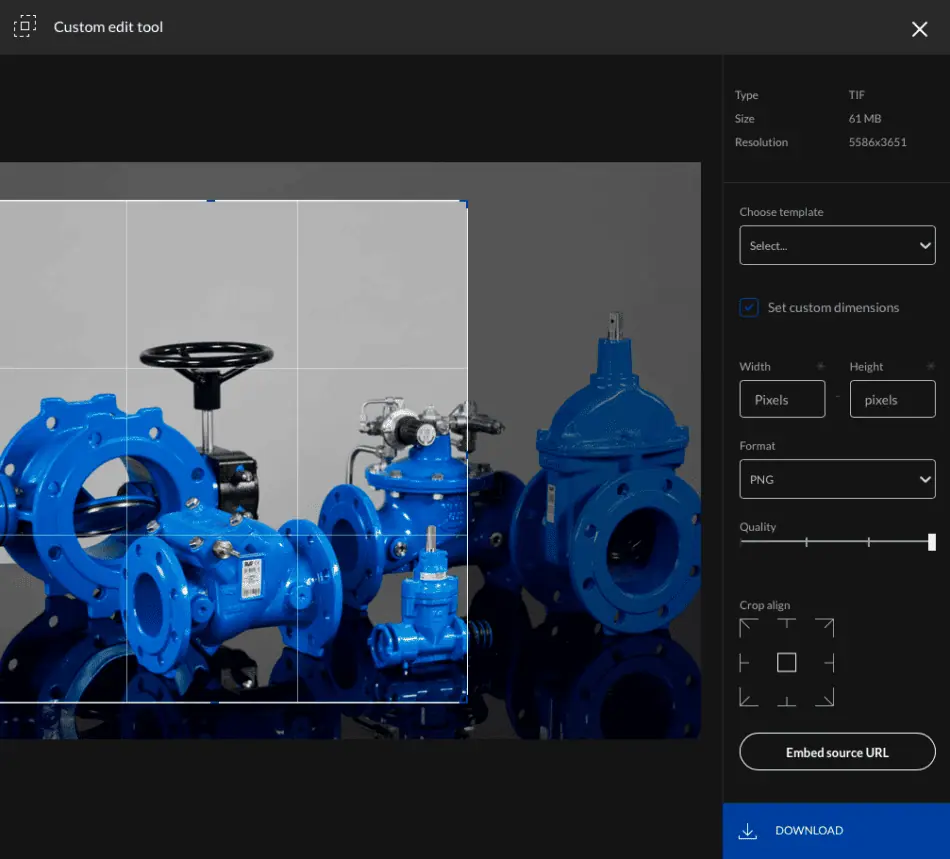Open the PNG format dropdown
Image resolution: width=950 pixels, height=859 pixels.
837,479
